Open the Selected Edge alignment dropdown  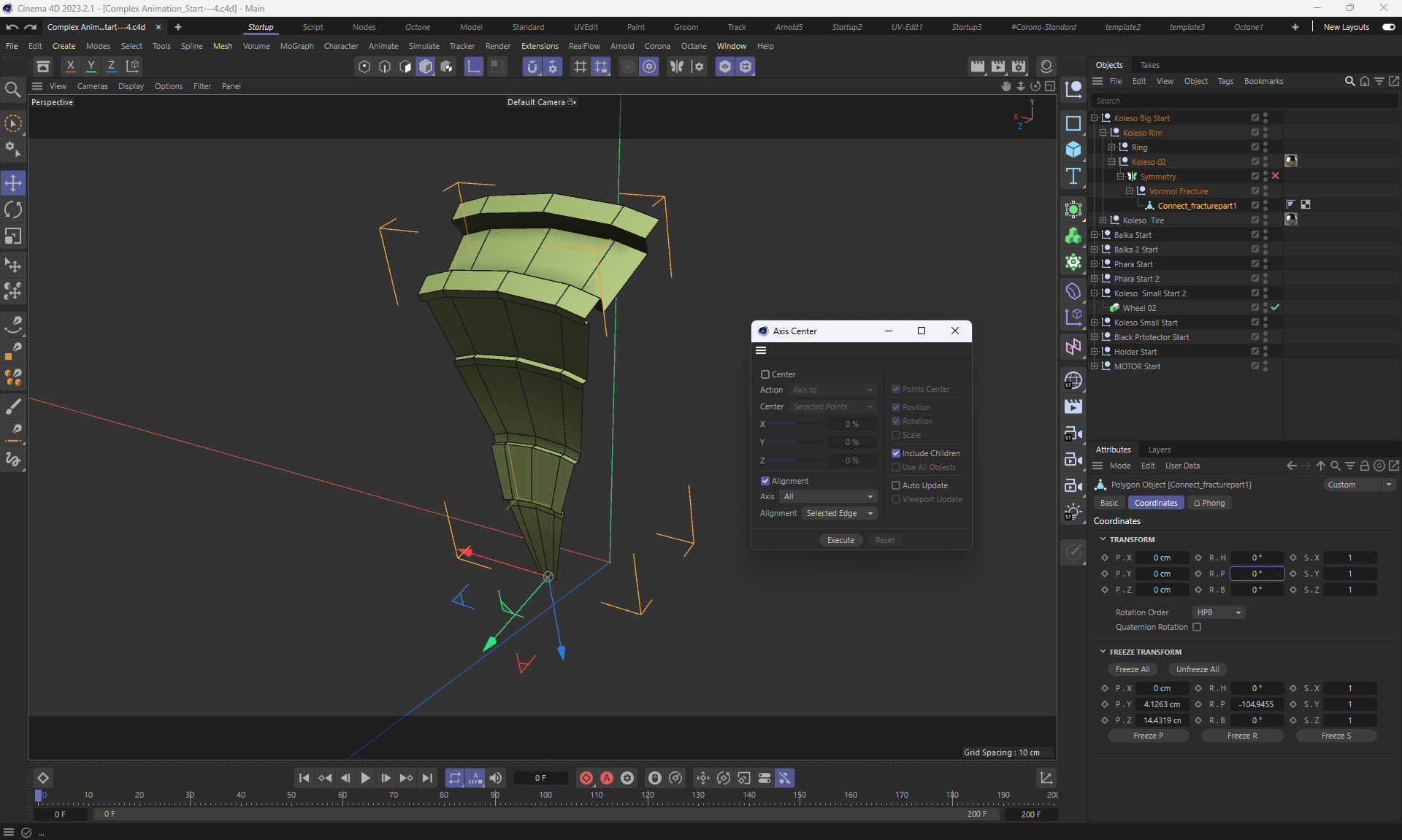pyautogui.click(x=839, y=513)
